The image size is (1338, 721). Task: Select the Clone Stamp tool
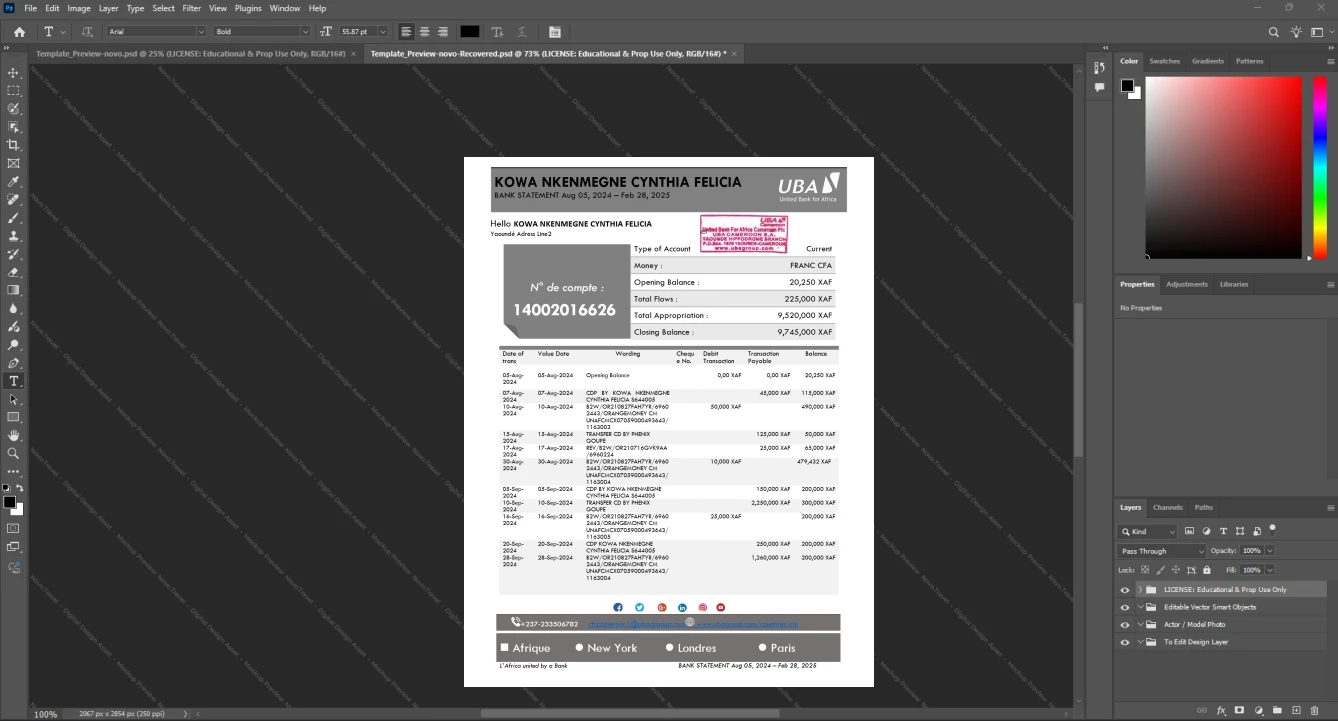pos(14,236)
